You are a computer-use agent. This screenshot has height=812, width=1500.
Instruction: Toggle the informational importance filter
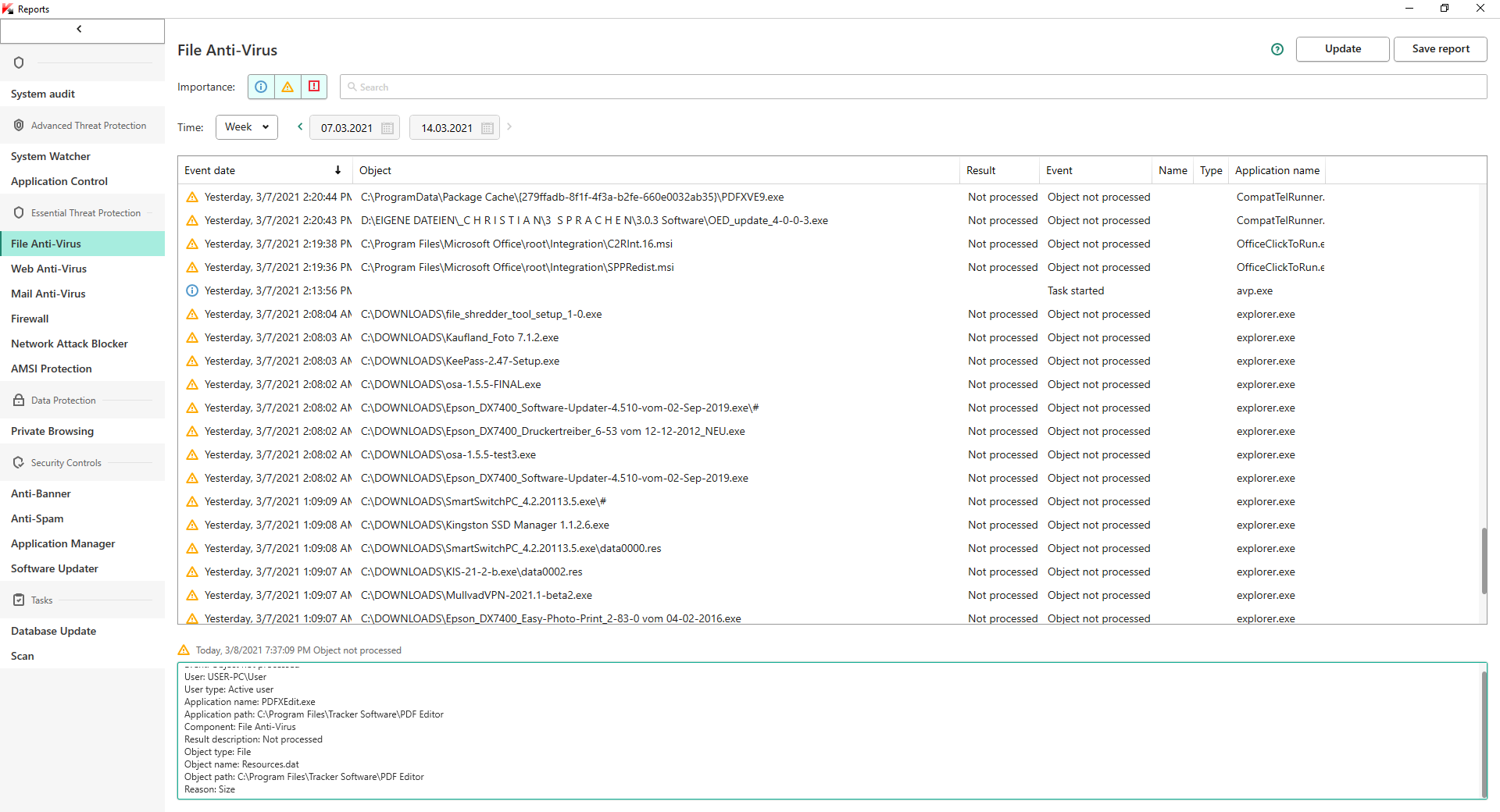pyautogui.click(x=261, y=87)
